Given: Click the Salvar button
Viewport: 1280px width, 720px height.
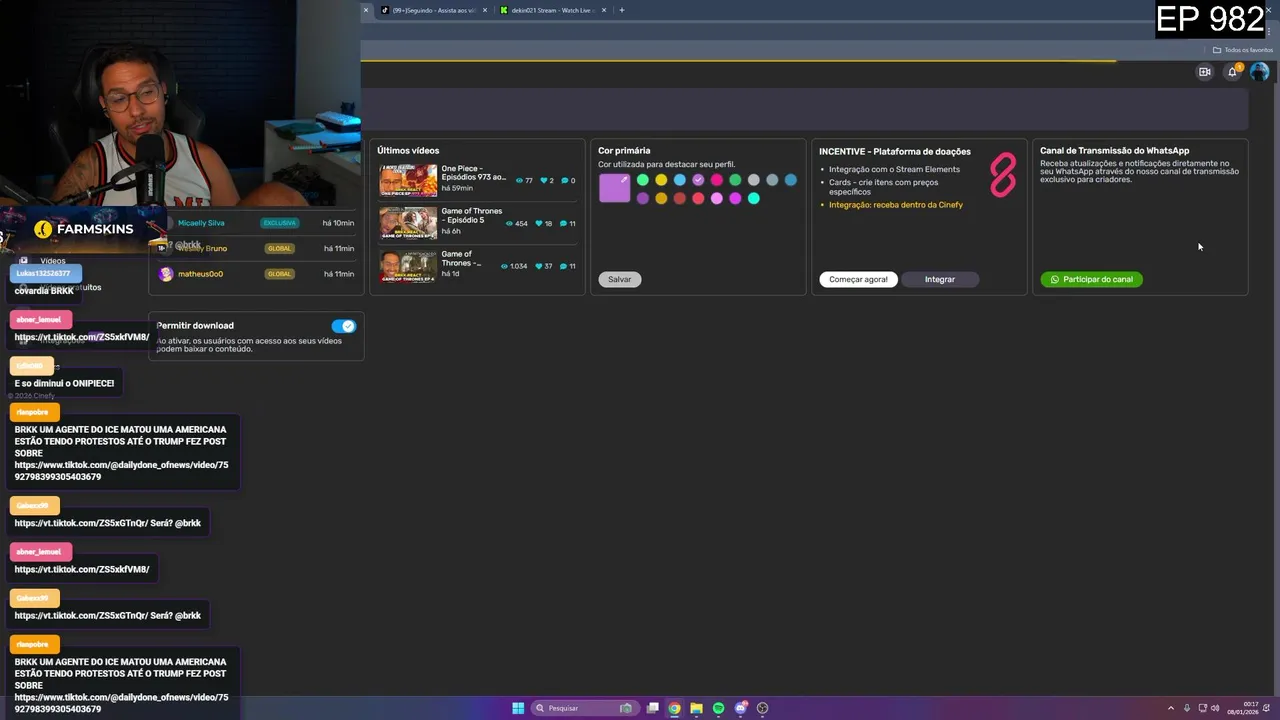Looking at the screenshot, I should click(620, 279).
